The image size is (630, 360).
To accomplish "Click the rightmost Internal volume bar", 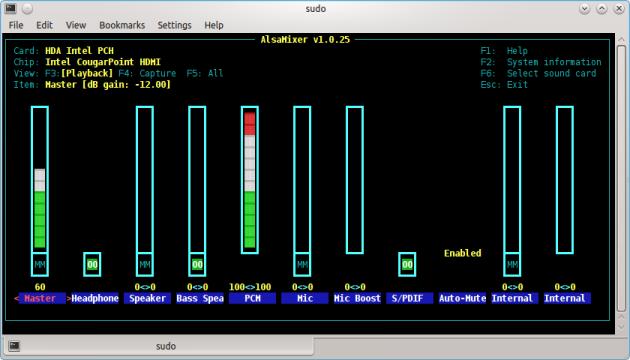I will coord(565,180).
